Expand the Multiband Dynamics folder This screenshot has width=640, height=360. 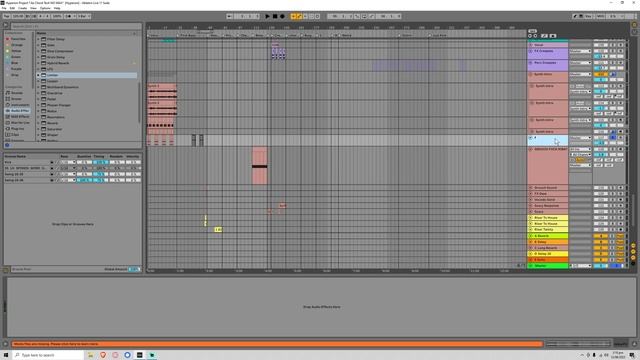click(38, 87)
